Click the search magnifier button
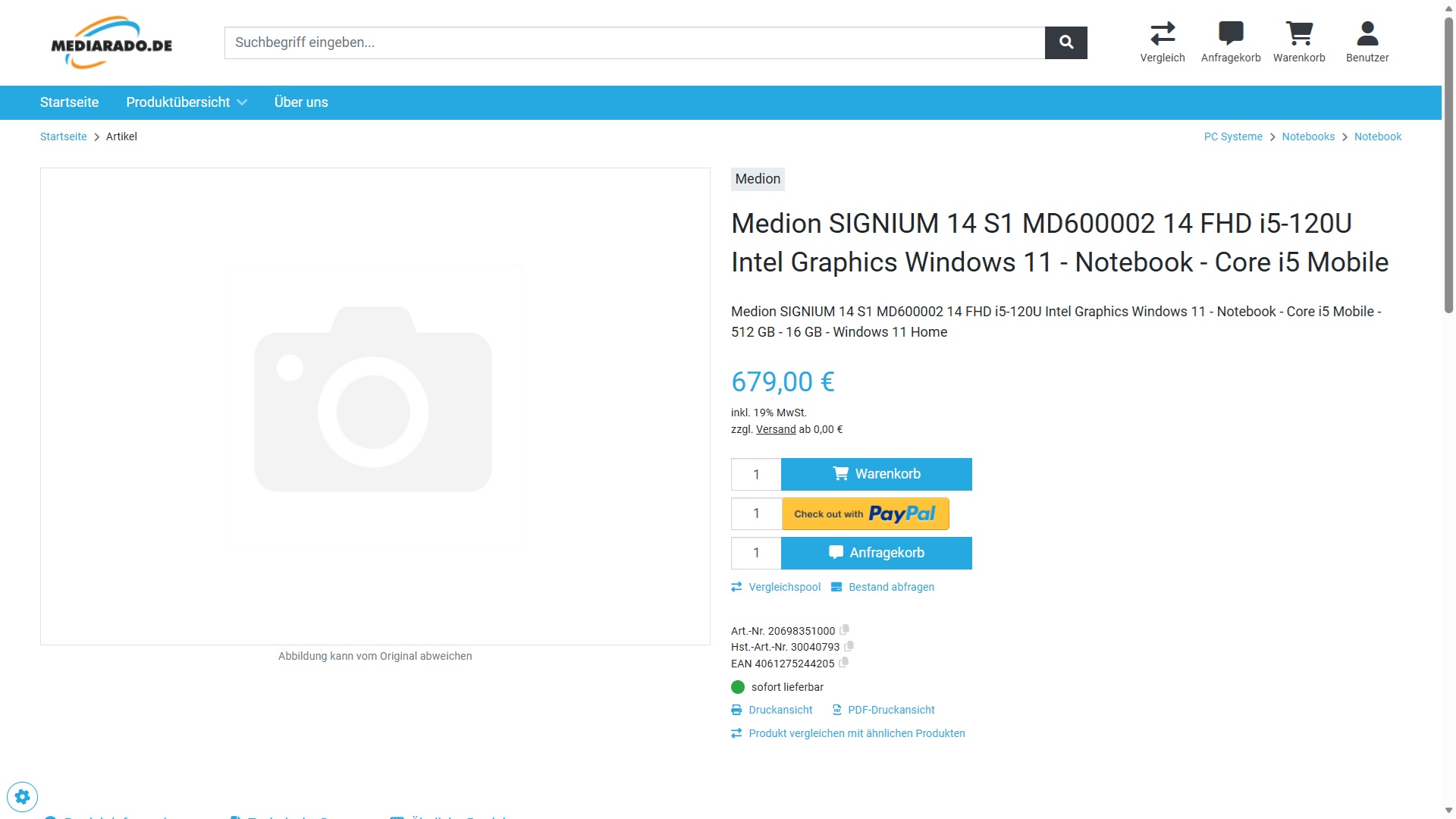This screenshot has width=1456, height=819. click(1065, 42)
